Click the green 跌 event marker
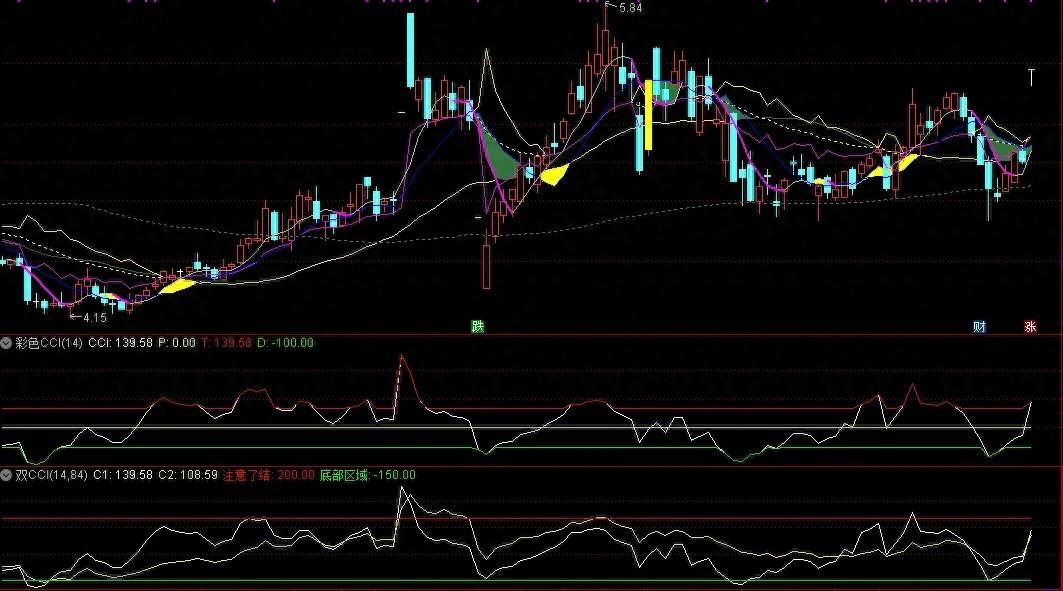 [x=478, y=326]
